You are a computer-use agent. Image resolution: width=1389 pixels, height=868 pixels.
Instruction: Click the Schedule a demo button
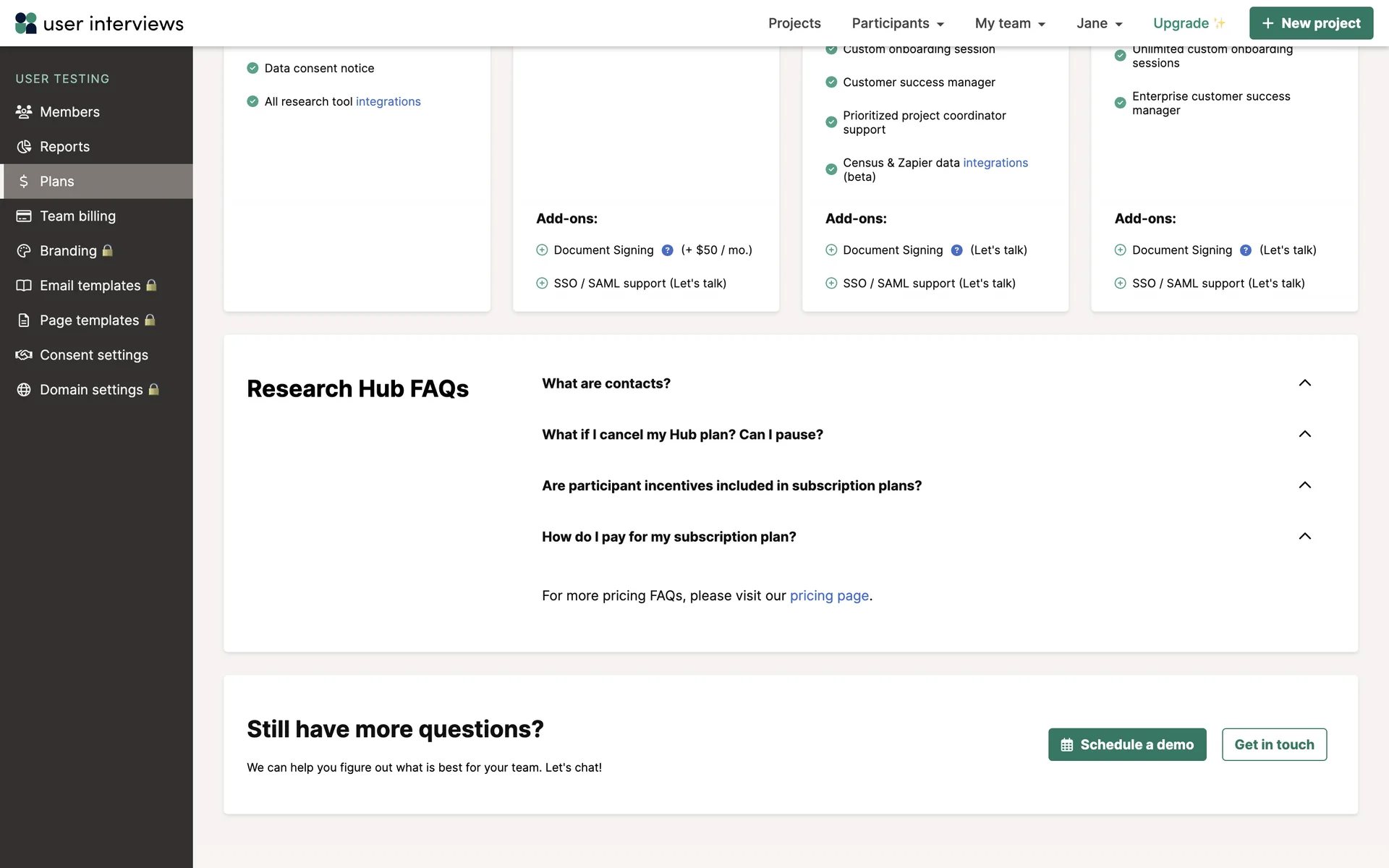click(x=1126, y=744)
